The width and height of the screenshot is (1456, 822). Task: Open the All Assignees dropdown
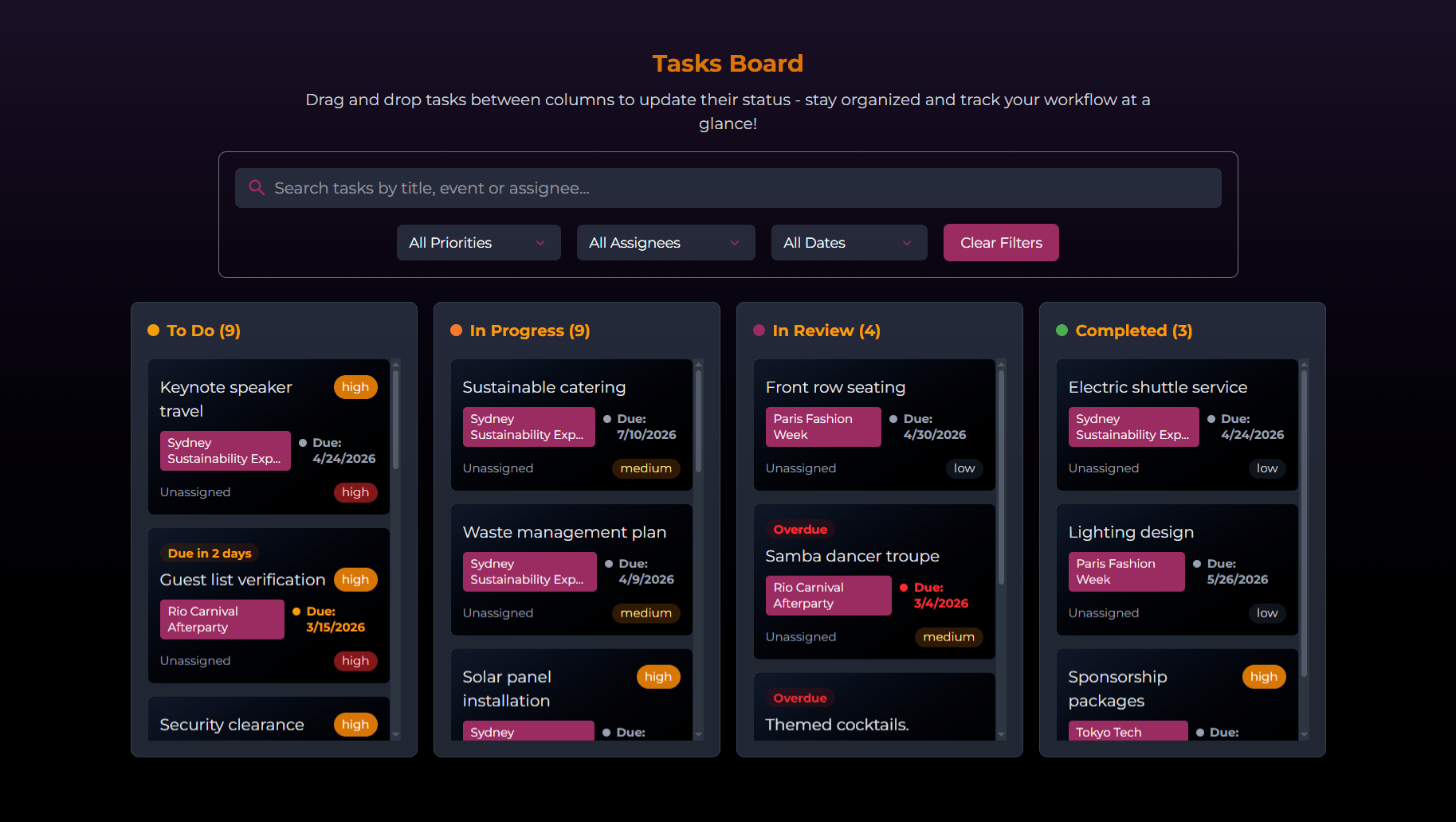click(x=665, y=242)
